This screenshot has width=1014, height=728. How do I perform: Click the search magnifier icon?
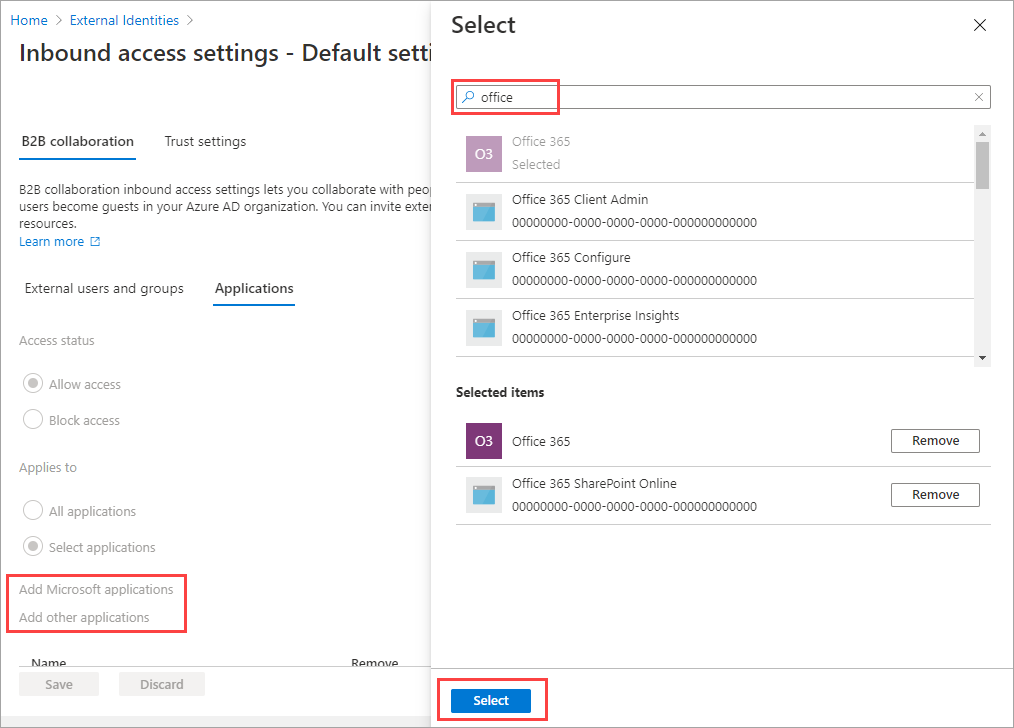point(467,97)
